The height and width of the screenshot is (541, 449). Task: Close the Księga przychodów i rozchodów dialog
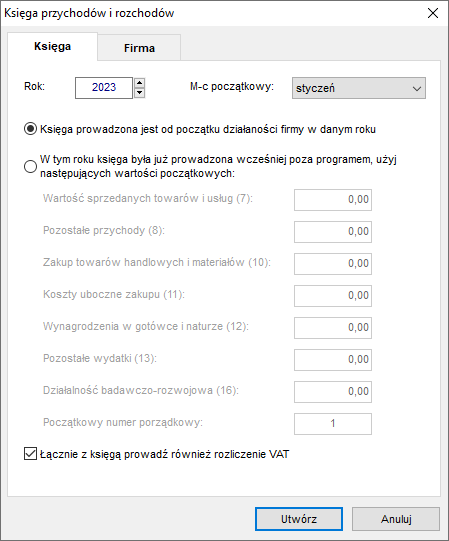tap(432, 13)
